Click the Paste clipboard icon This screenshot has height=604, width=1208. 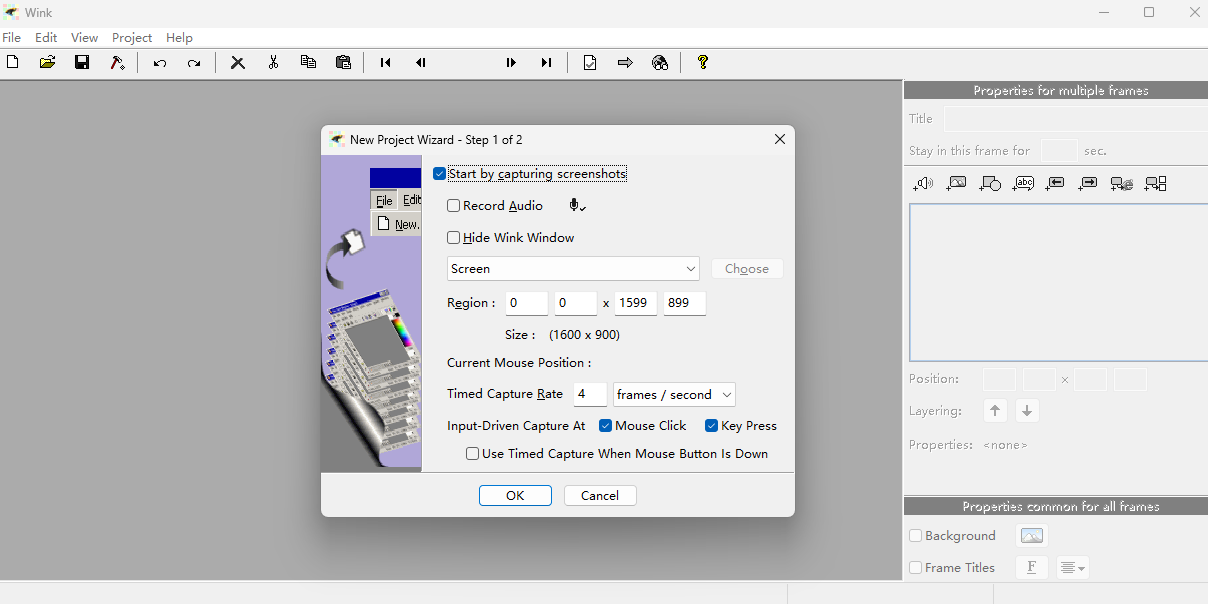click(343, 63)
